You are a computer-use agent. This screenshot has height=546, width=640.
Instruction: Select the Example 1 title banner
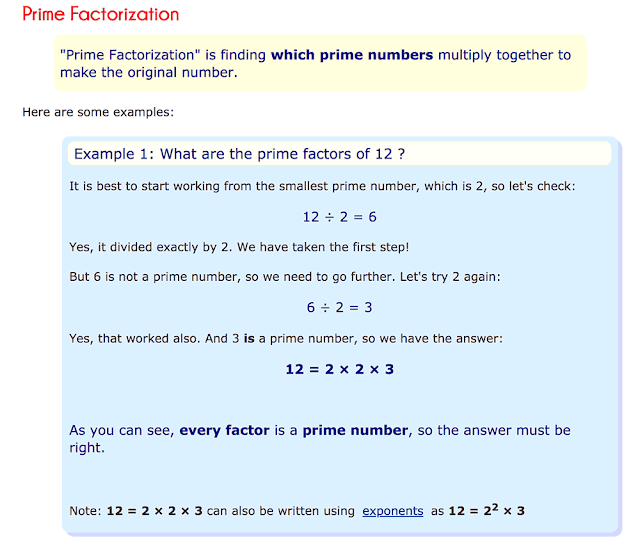click(x=339, y=154)
